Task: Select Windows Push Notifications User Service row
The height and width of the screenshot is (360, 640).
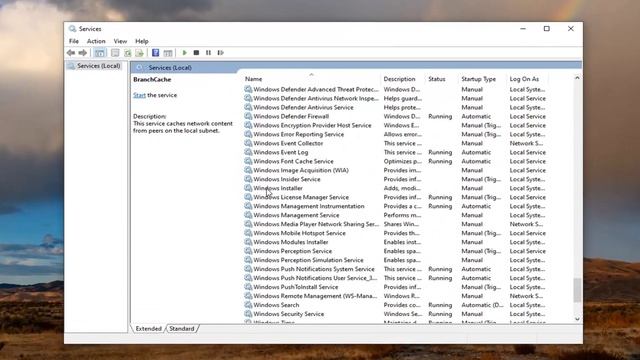Action: tap(395, 278)
